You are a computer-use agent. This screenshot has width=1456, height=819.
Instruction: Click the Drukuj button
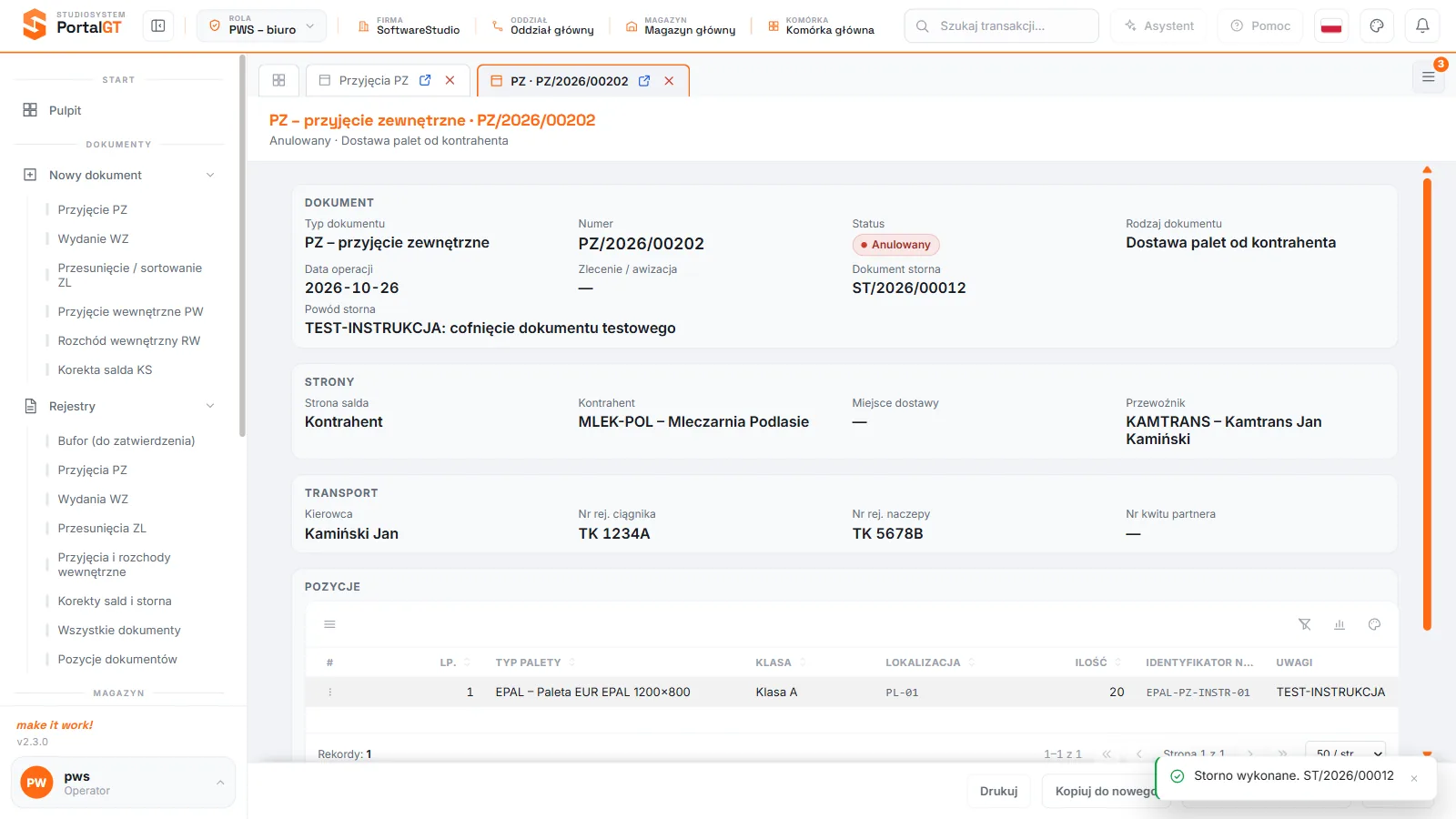pyautogui.click(x=998, y=791)
